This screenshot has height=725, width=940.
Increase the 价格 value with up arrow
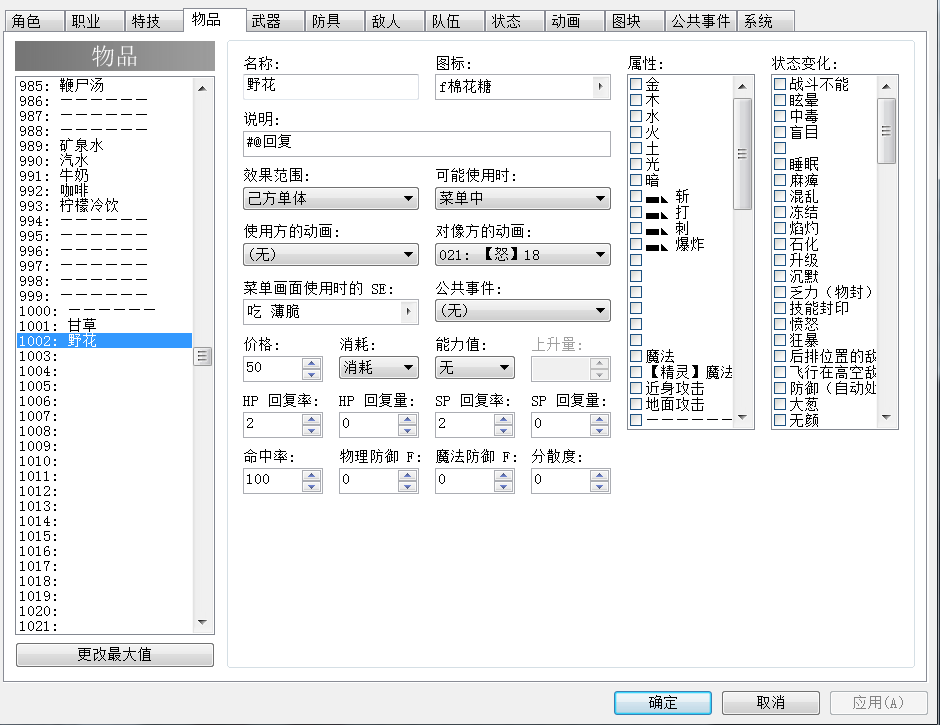click(312, 362)
